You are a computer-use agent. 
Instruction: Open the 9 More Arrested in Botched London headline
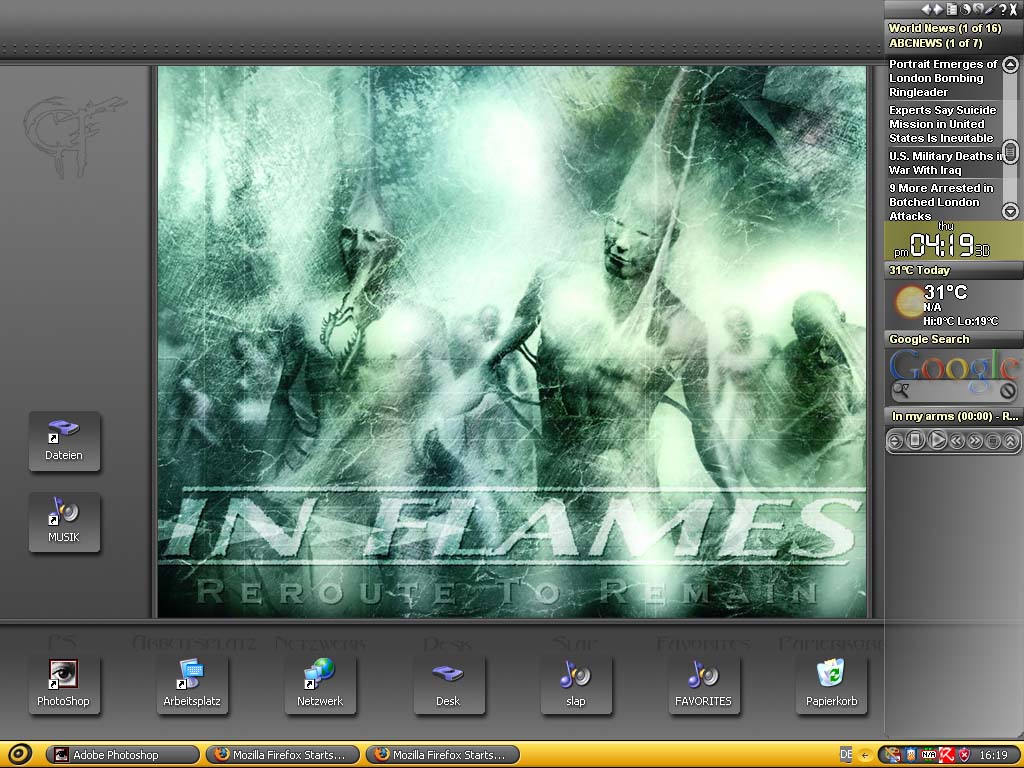(941, 202)
